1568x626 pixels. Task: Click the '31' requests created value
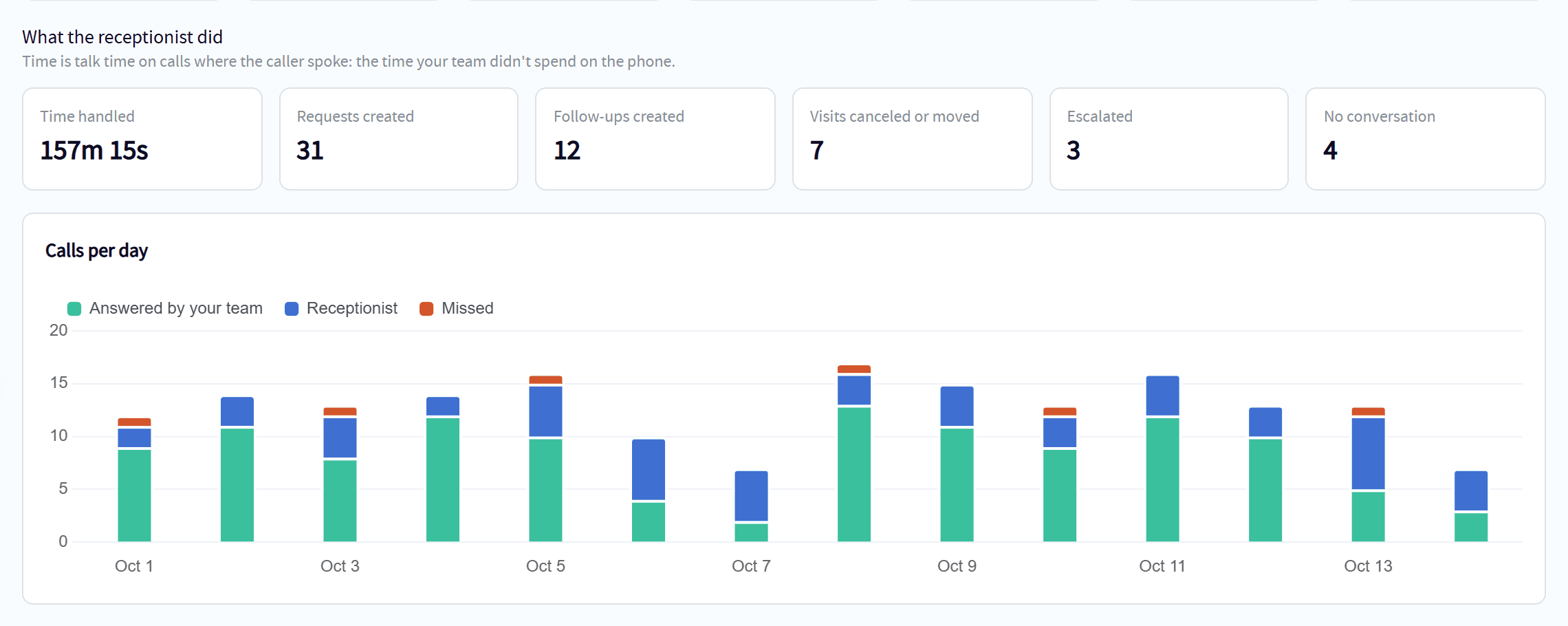pyautogui.click(x=310, y=151)
